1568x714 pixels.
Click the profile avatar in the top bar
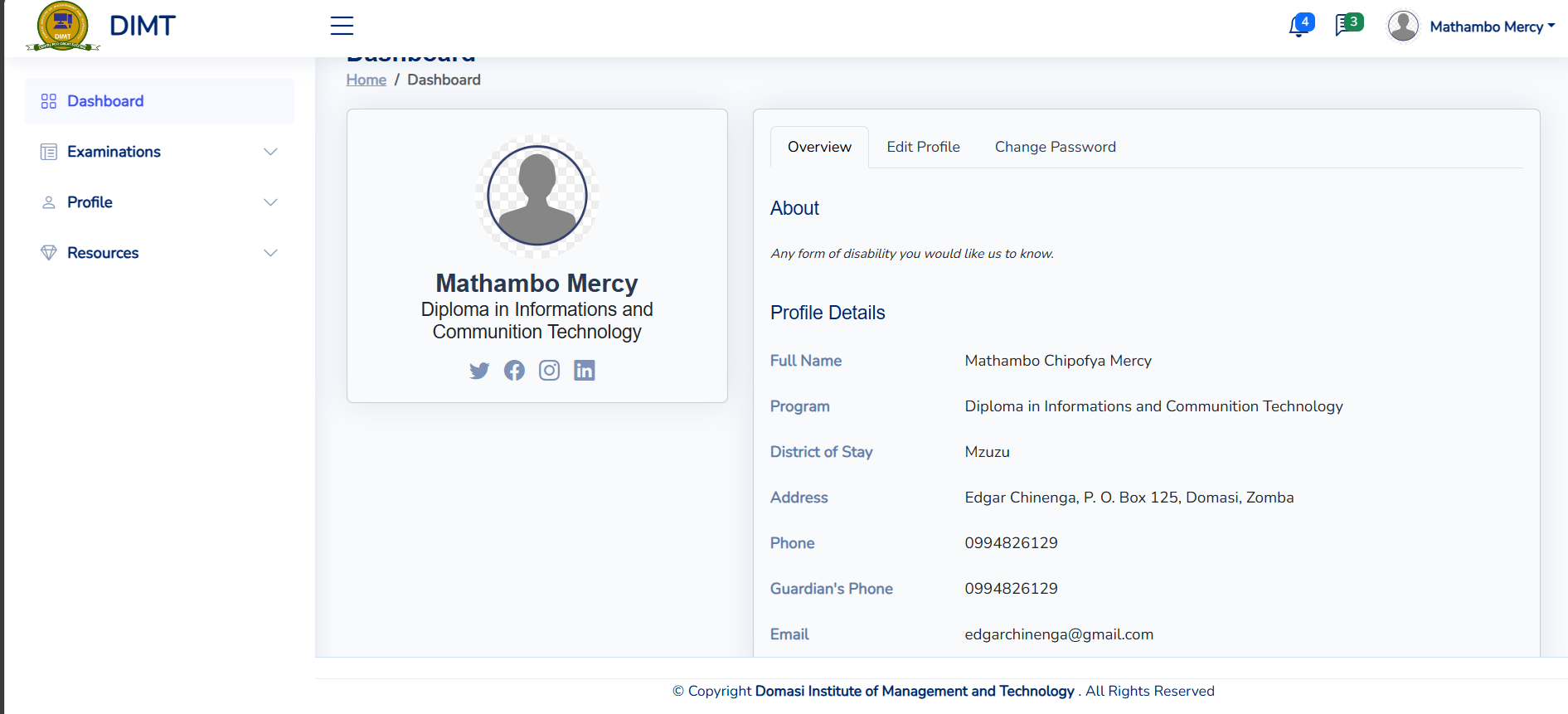tap(1403, 26)
